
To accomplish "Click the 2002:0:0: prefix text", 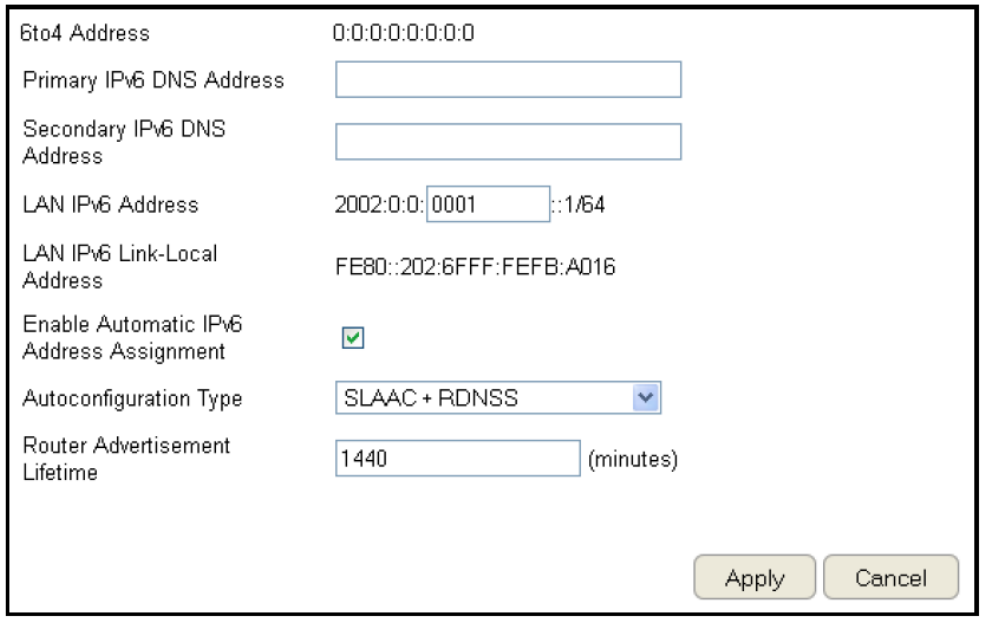I will 380,205.
